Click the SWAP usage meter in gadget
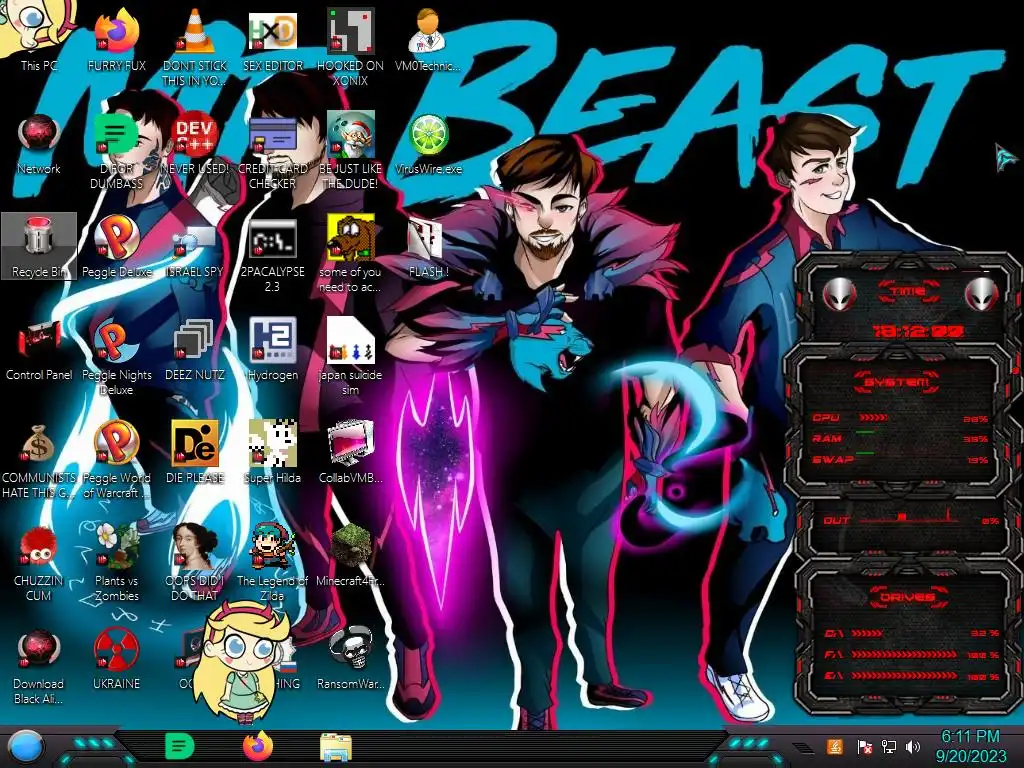This screenshot has width=1024, height=768. click(900, 460)
